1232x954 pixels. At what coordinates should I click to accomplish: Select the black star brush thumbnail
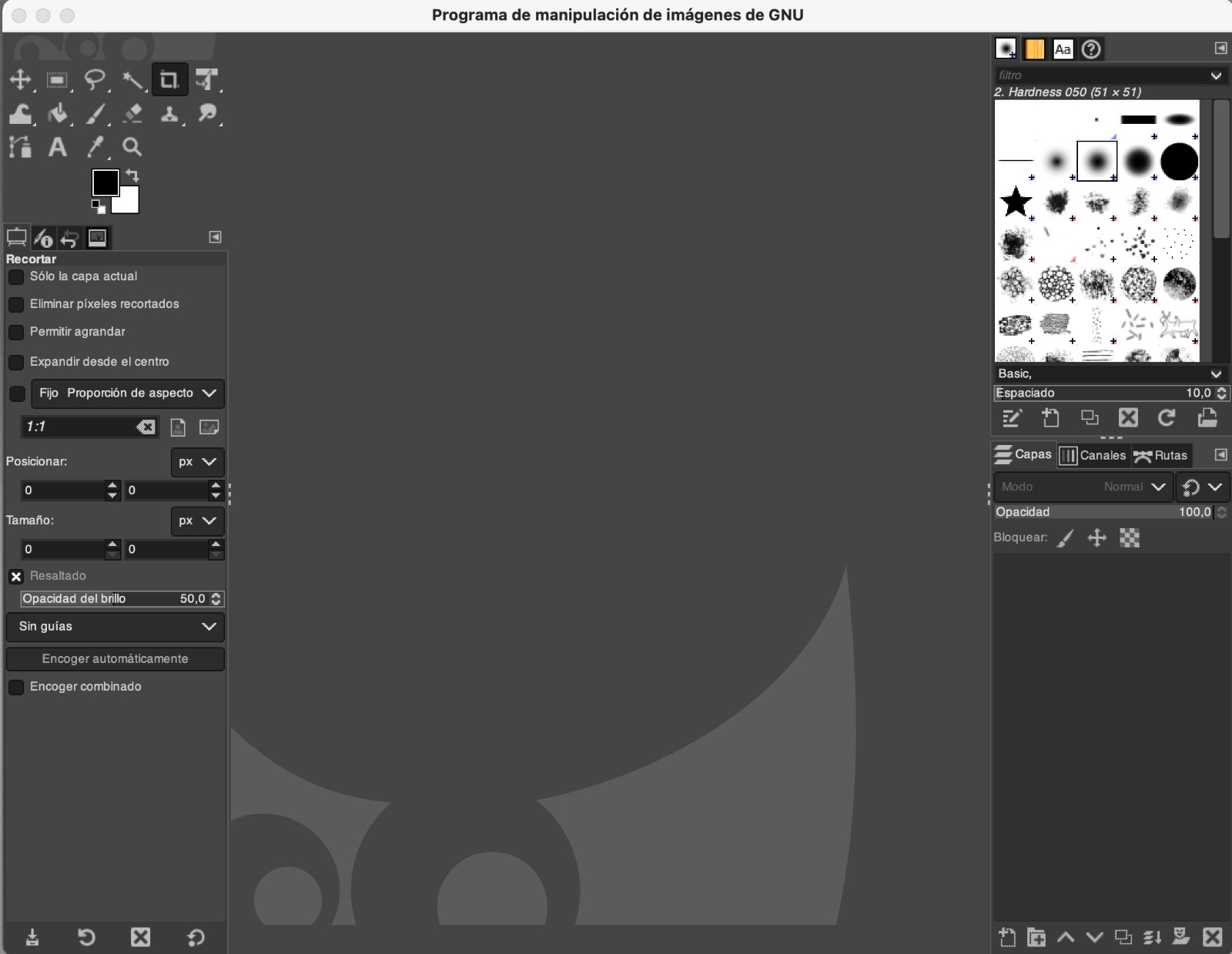(x=1016, y=202)
